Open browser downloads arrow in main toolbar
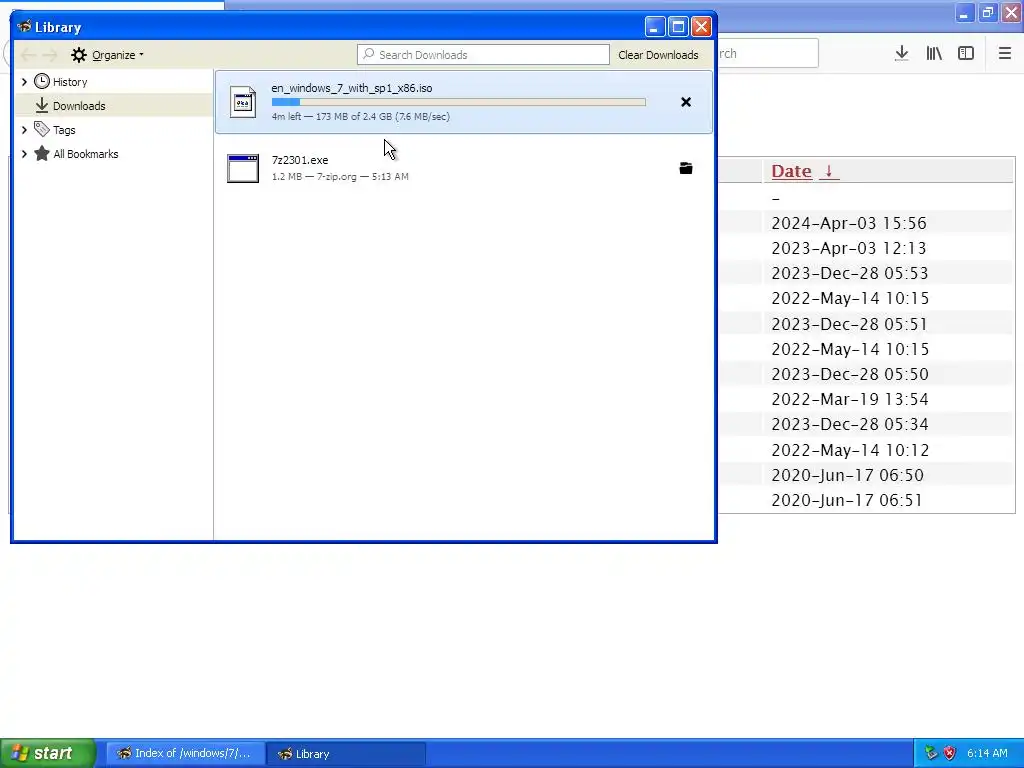1024x768 pixels. (902, 54)
